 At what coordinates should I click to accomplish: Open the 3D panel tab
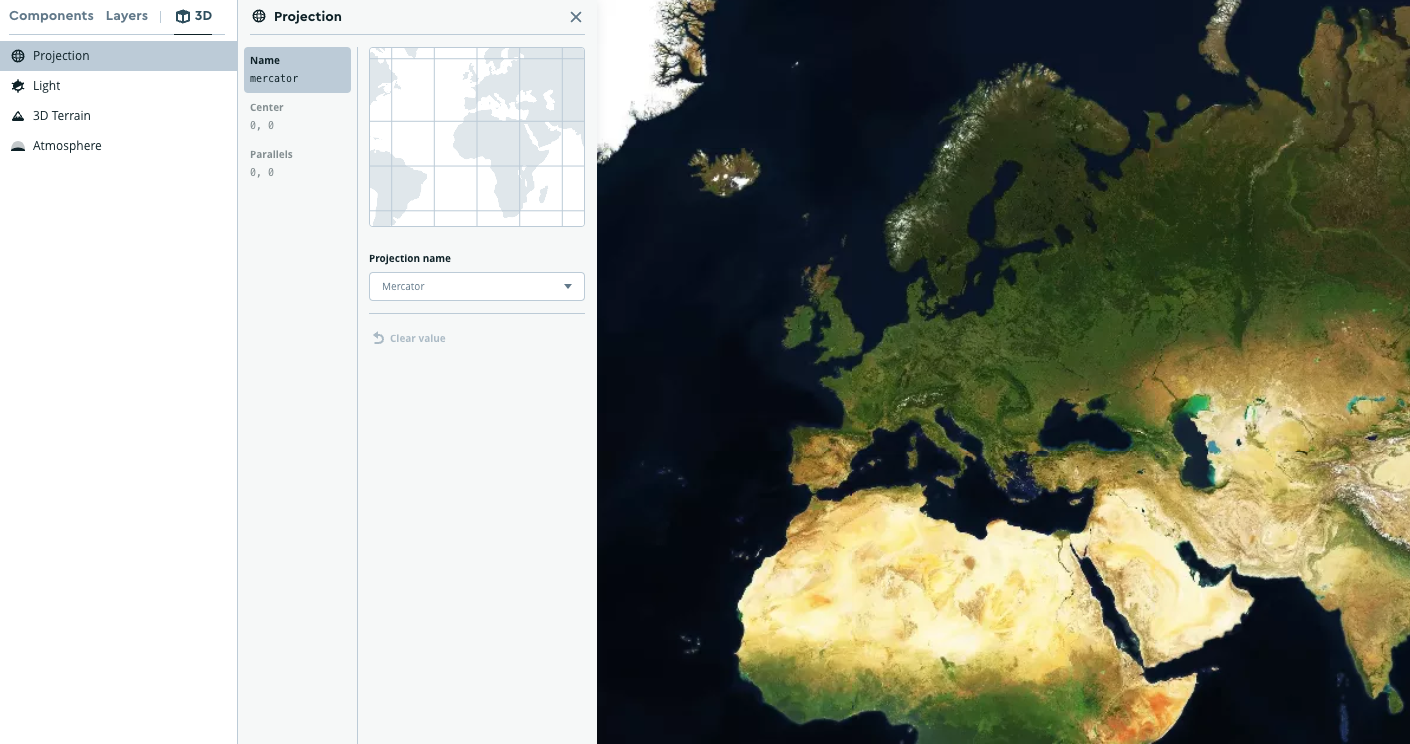(193, 15)
